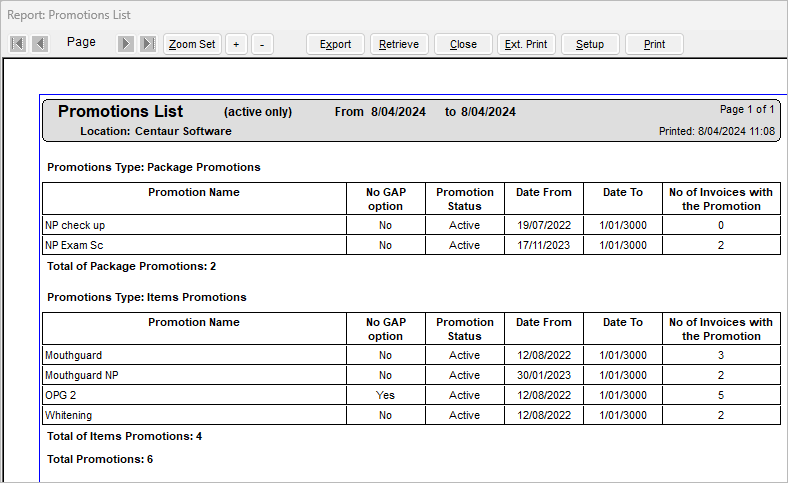Zoom out with the minus button
The height and width of the screenshot is (483, 788).
point(262,44)
